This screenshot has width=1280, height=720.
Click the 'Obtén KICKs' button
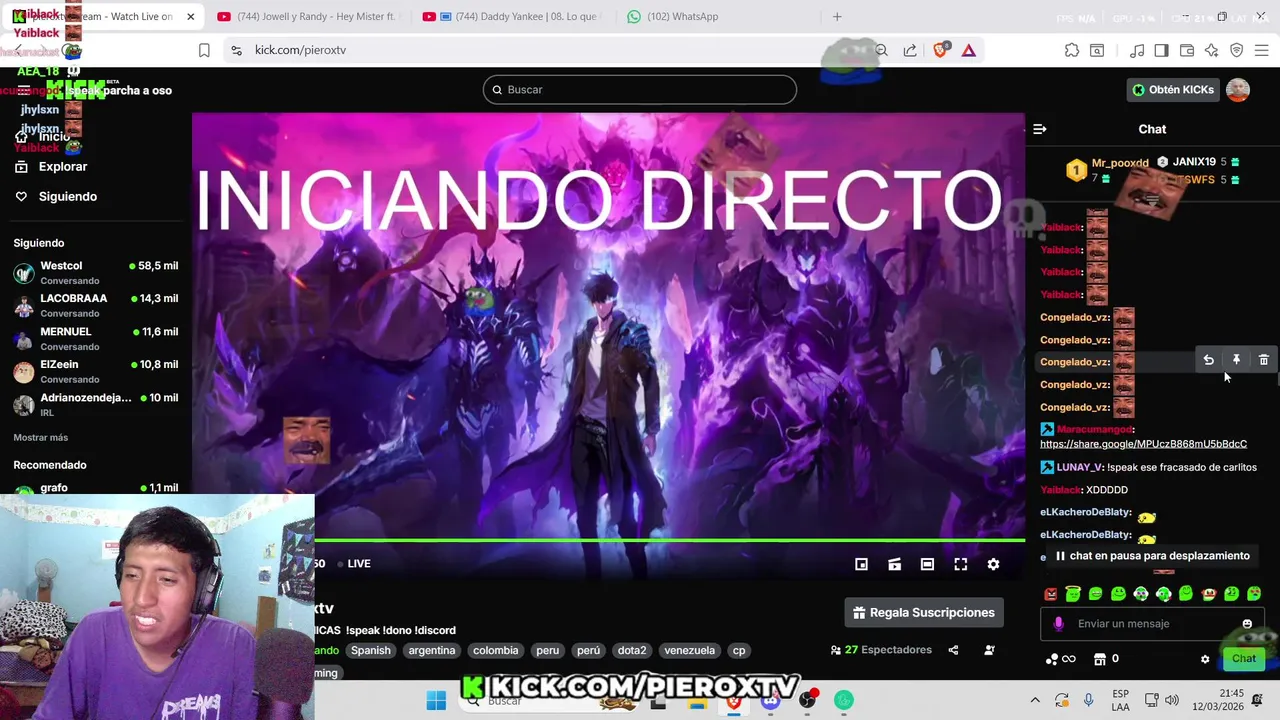pyautogui.click(x=1173, y=90)
